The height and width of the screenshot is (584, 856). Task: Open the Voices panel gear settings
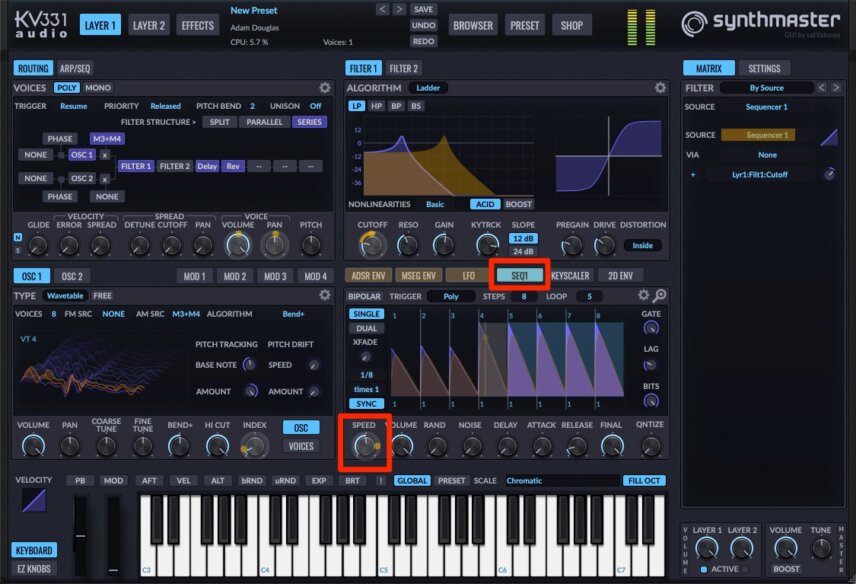[x=325, y=87]
